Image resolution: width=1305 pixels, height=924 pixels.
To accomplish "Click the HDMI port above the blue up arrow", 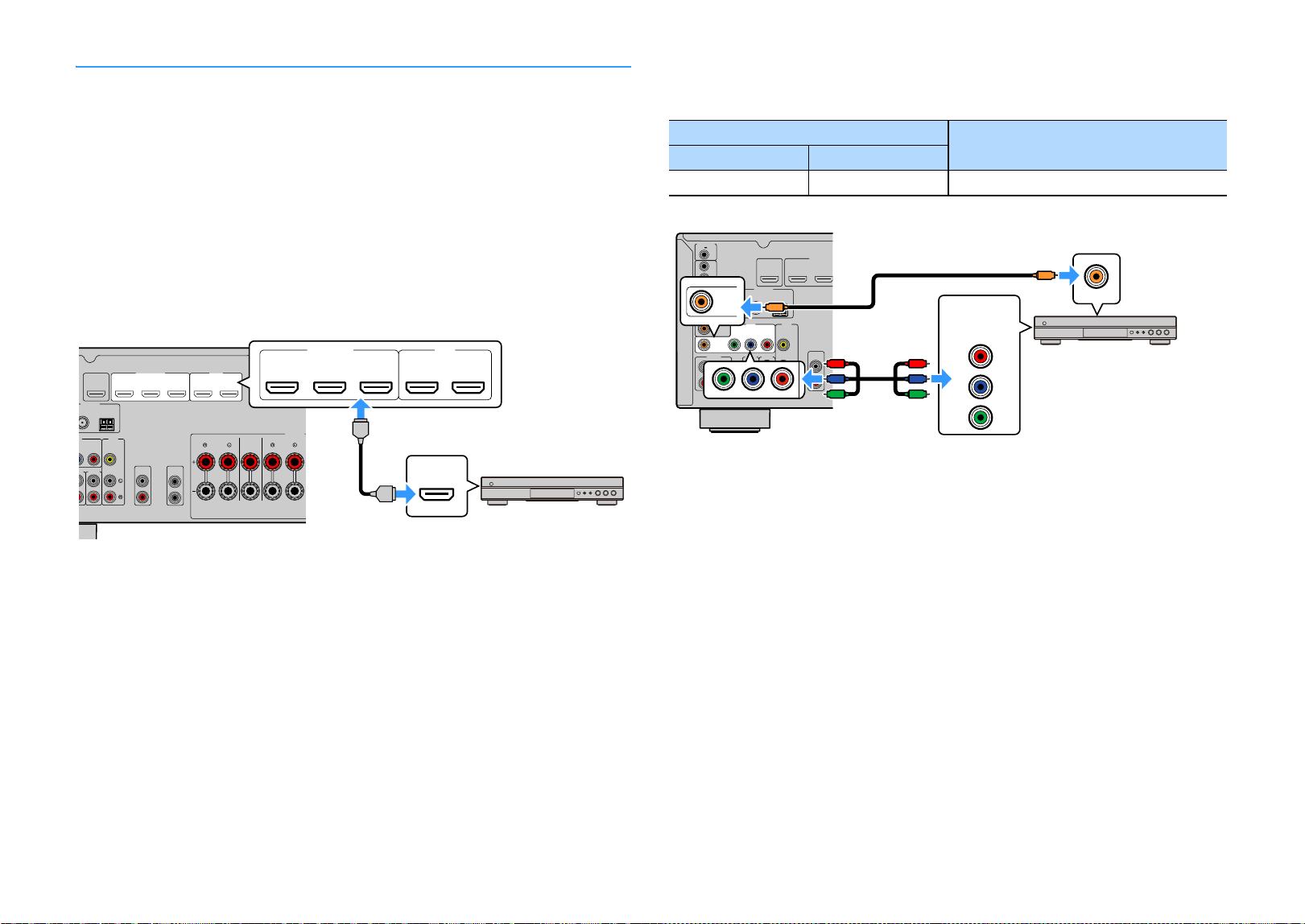I will 376,388.
